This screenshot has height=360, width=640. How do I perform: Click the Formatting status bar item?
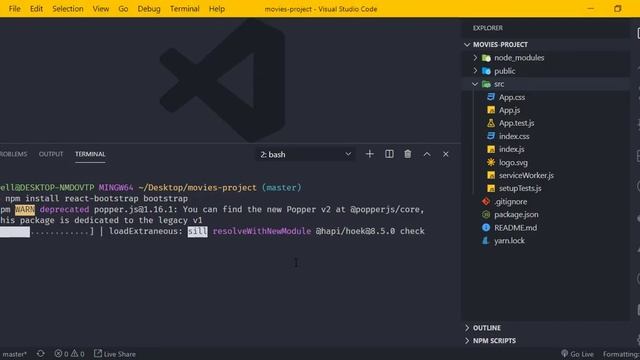pyautogui.click(x=621, y=354)
